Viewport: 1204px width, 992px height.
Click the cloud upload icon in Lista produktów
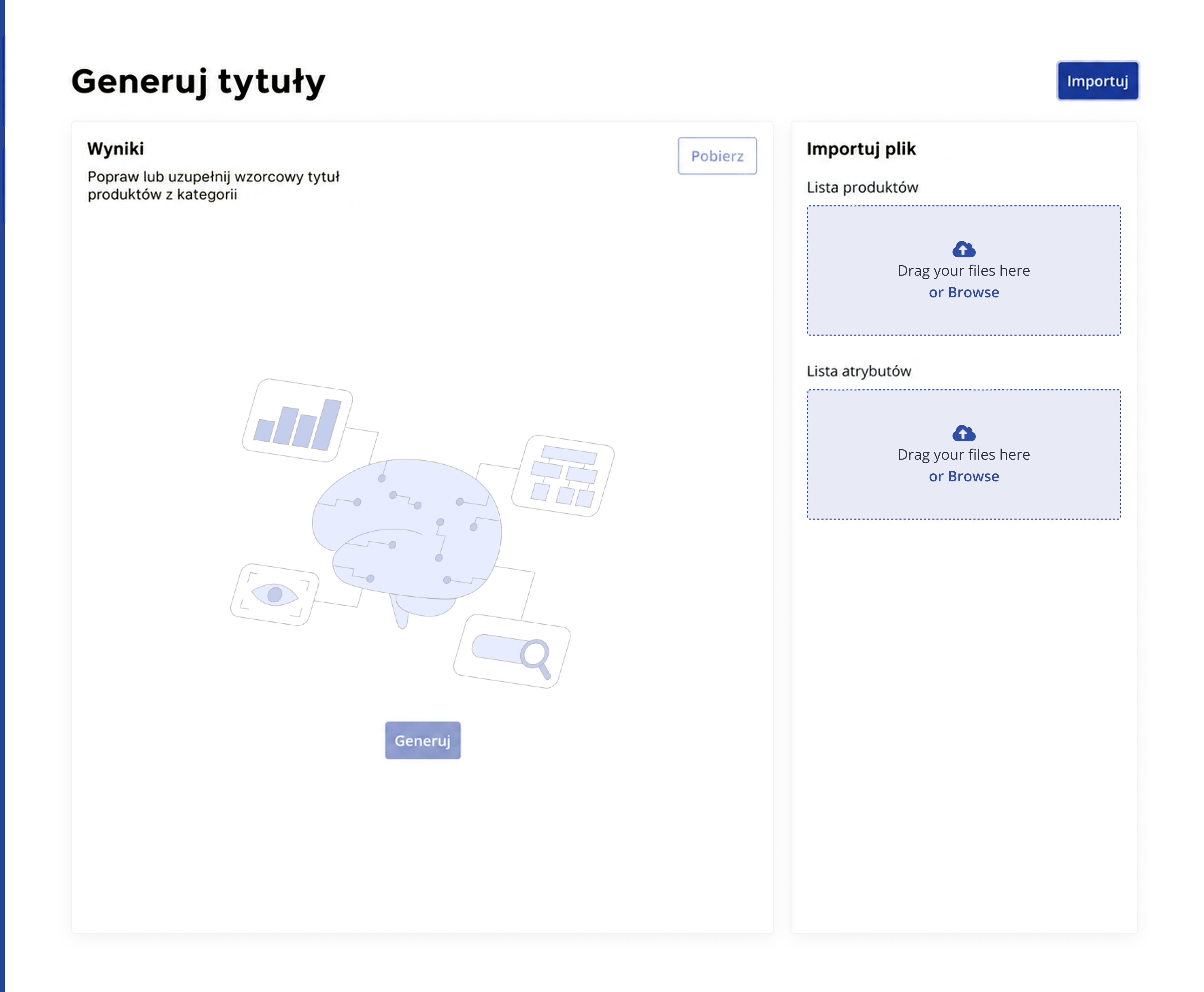[963, 249]
